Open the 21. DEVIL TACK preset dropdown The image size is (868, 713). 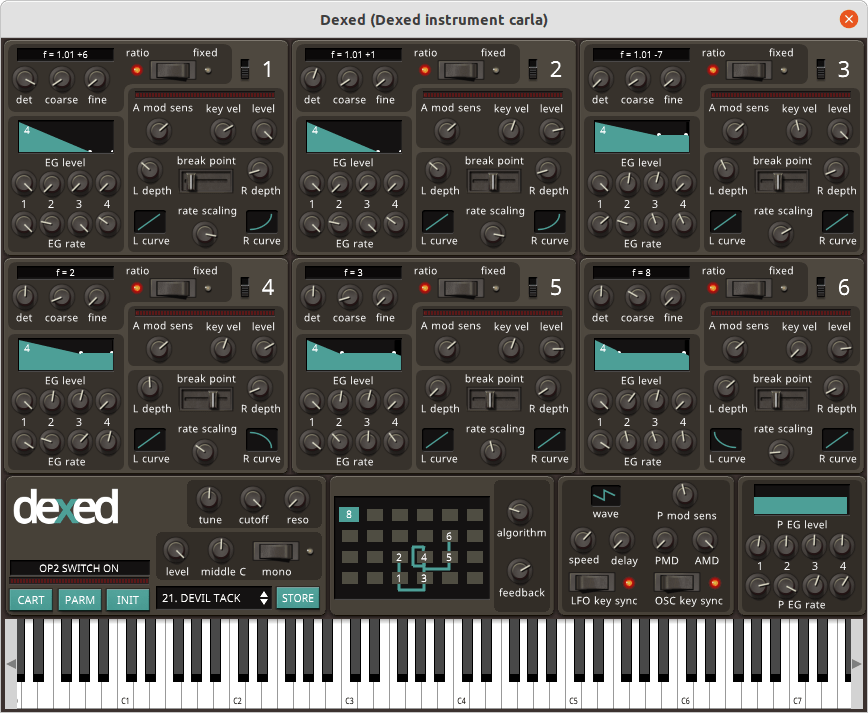point(214,598)
